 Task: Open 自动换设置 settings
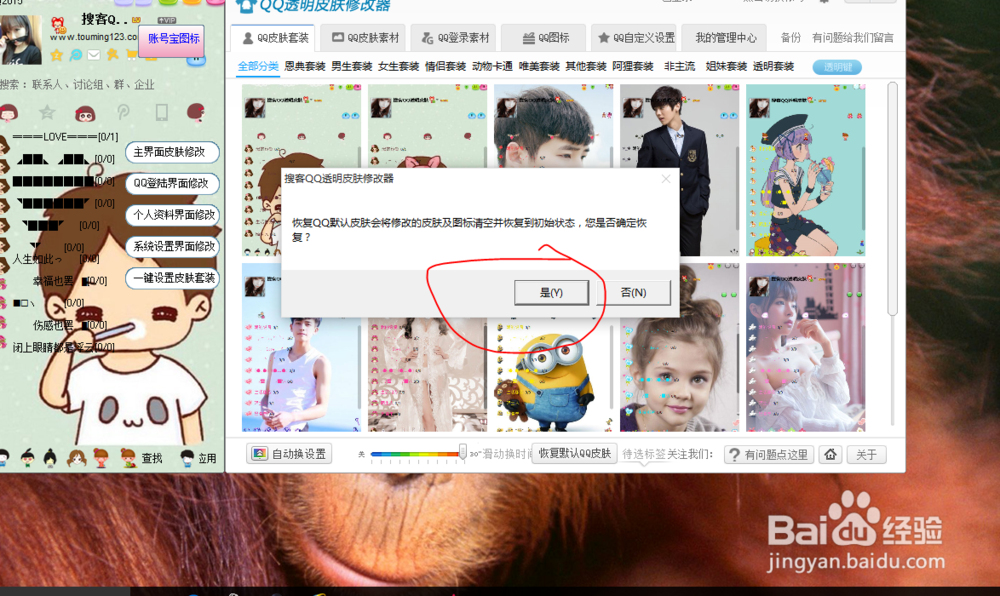tap(289, 454)
